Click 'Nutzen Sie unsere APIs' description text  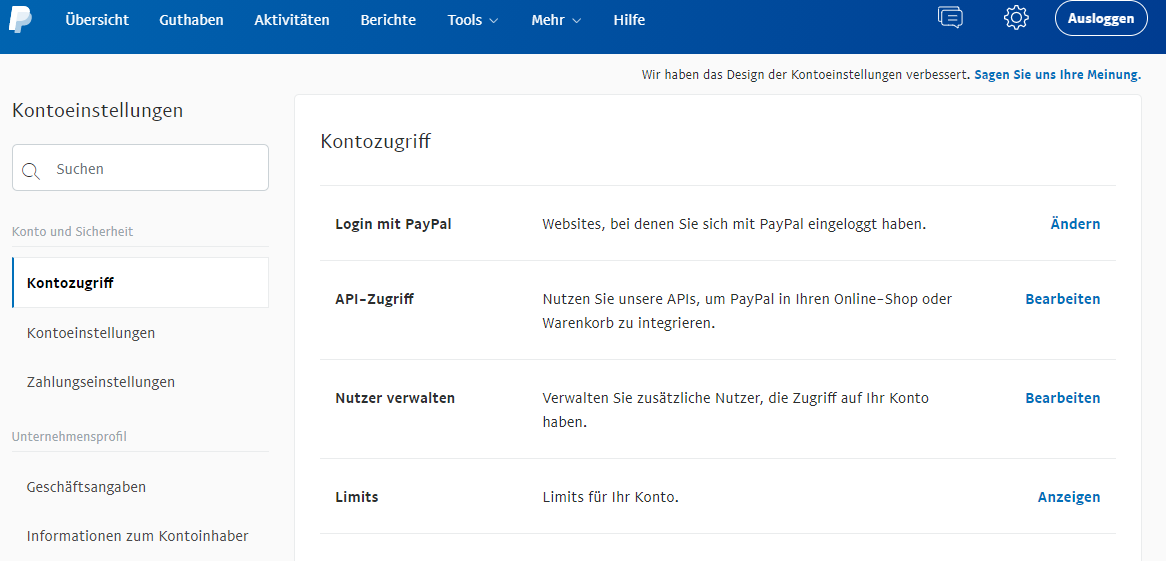(747, 311)
